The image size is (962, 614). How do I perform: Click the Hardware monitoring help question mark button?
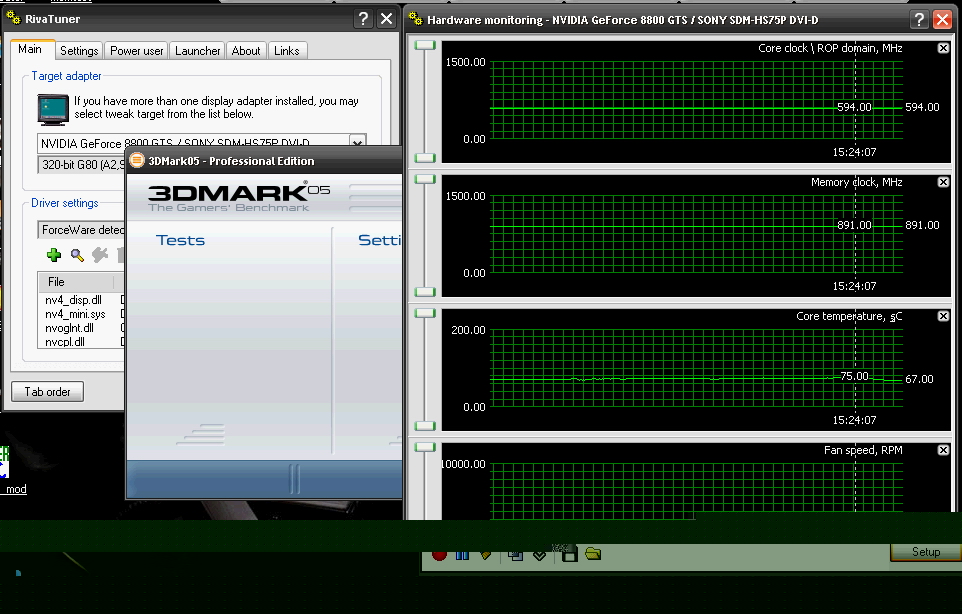click(919, 20)
